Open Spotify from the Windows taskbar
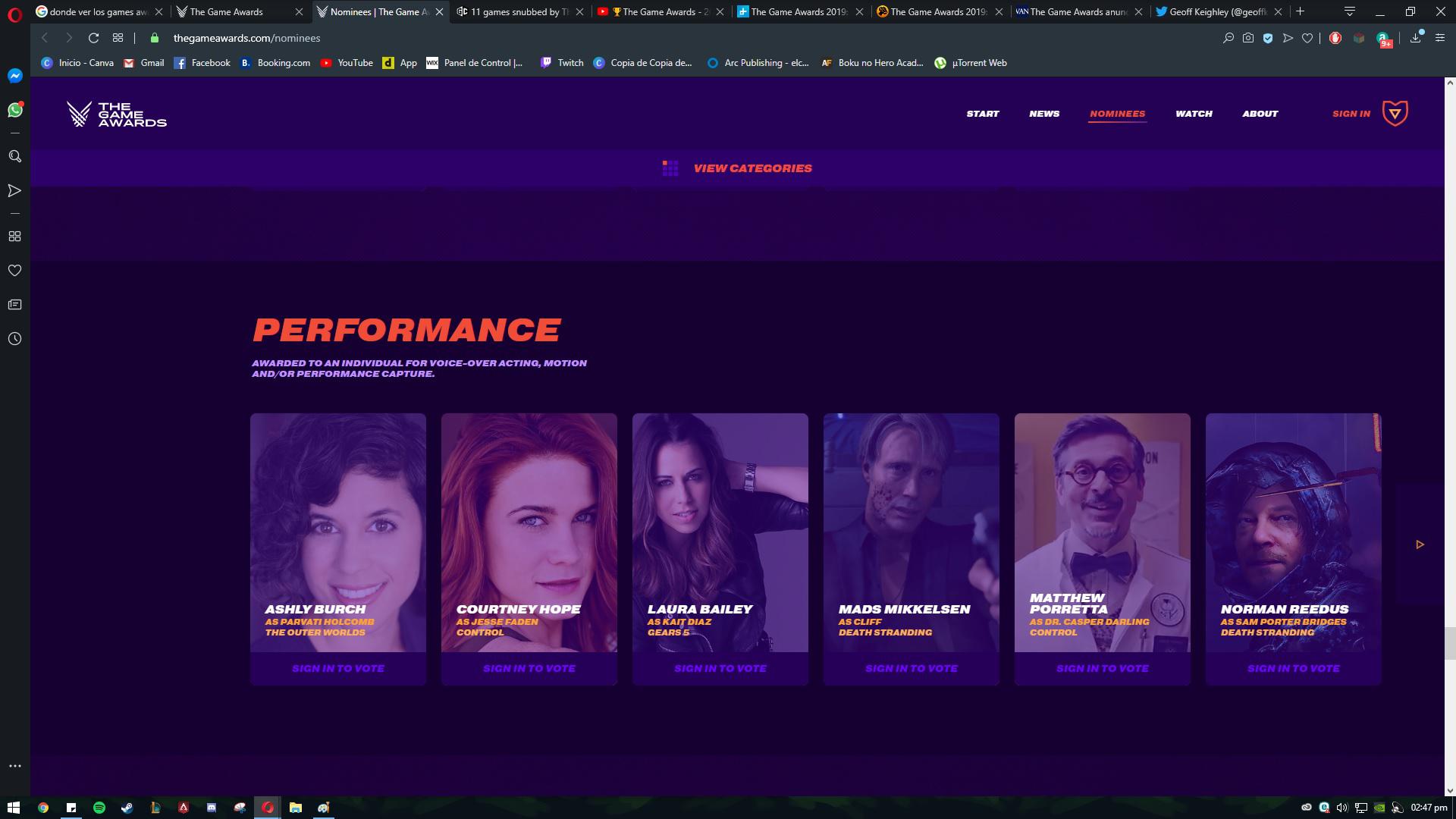This screenshot has width=1456, height=819. 99,808
